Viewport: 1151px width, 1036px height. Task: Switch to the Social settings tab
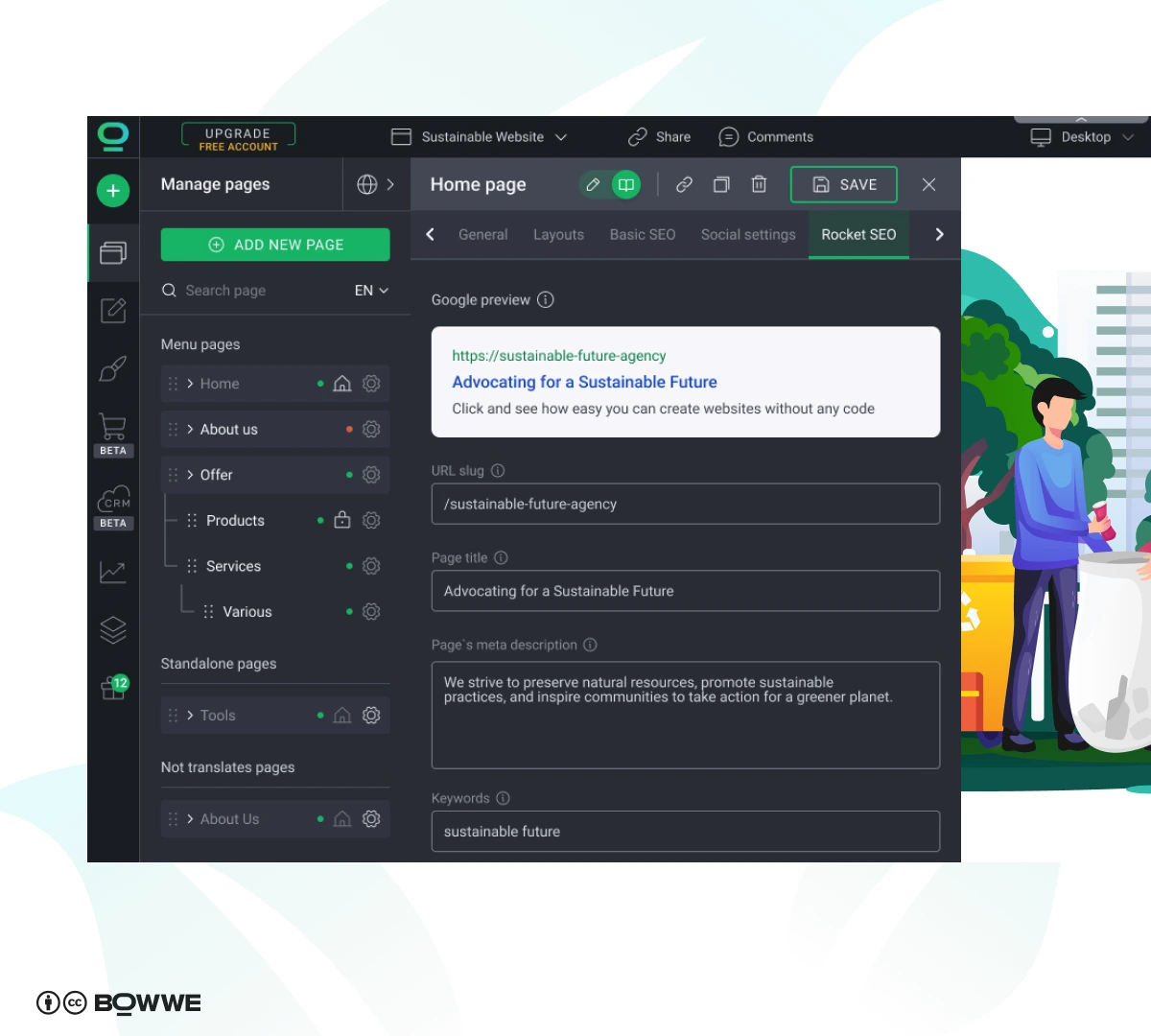click(x=748, y=234)
